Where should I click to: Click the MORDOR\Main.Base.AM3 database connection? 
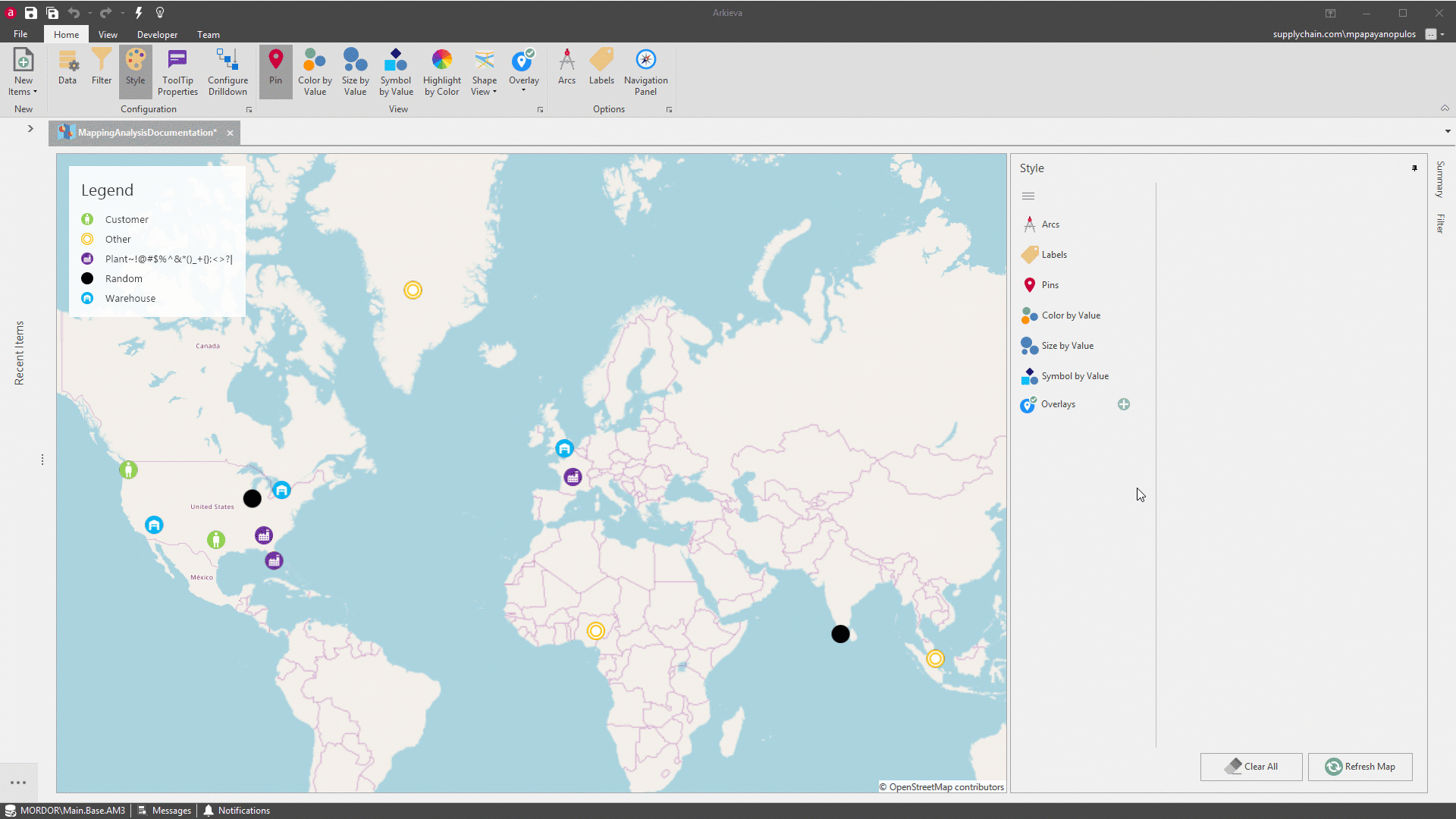[x=64, y=811]
